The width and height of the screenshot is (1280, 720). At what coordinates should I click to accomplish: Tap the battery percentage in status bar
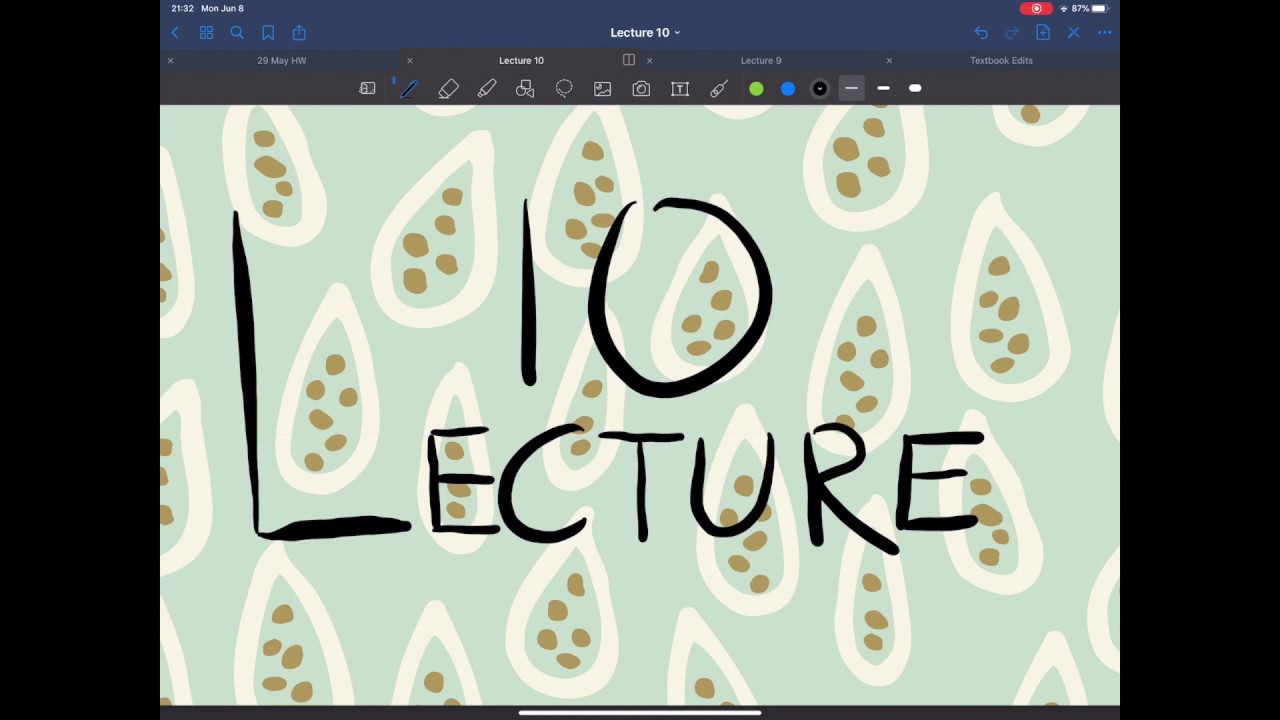(x=1080, y=8)
